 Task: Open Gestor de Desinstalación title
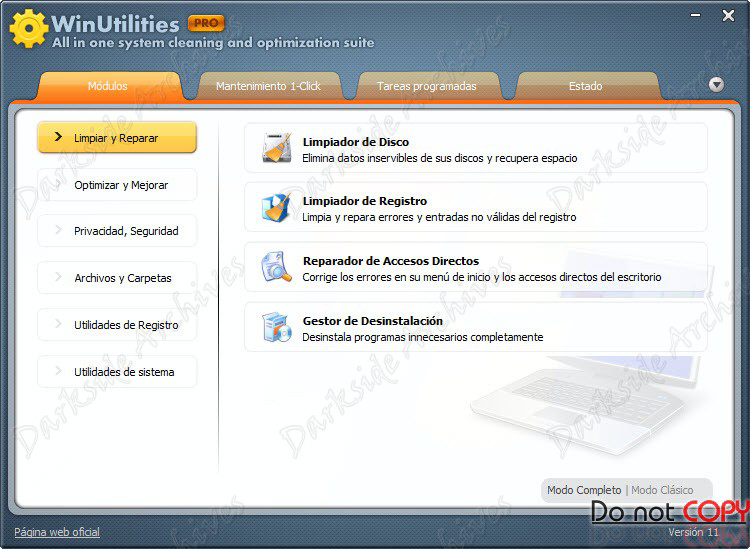(373, 321)
